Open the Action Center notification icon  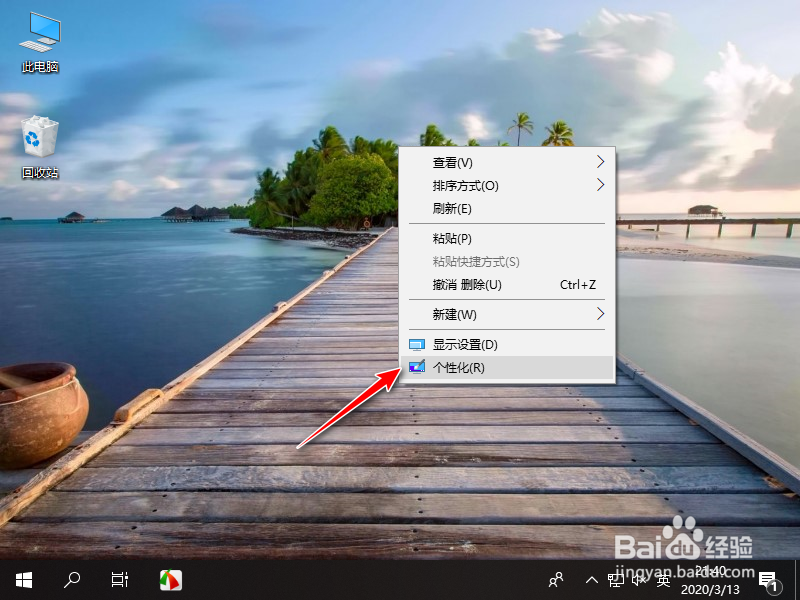768,580
